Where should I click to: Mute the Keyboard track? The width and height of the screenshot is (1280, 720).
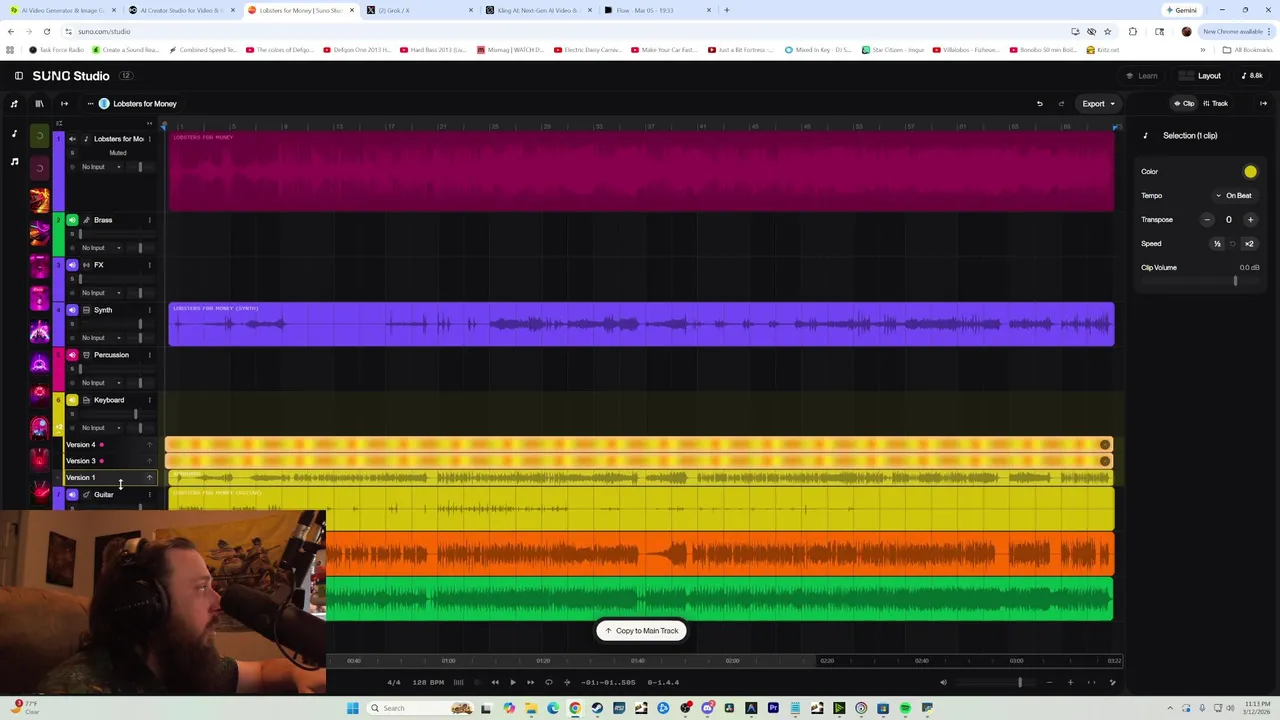pyautogui.click(x=72, y=400)
